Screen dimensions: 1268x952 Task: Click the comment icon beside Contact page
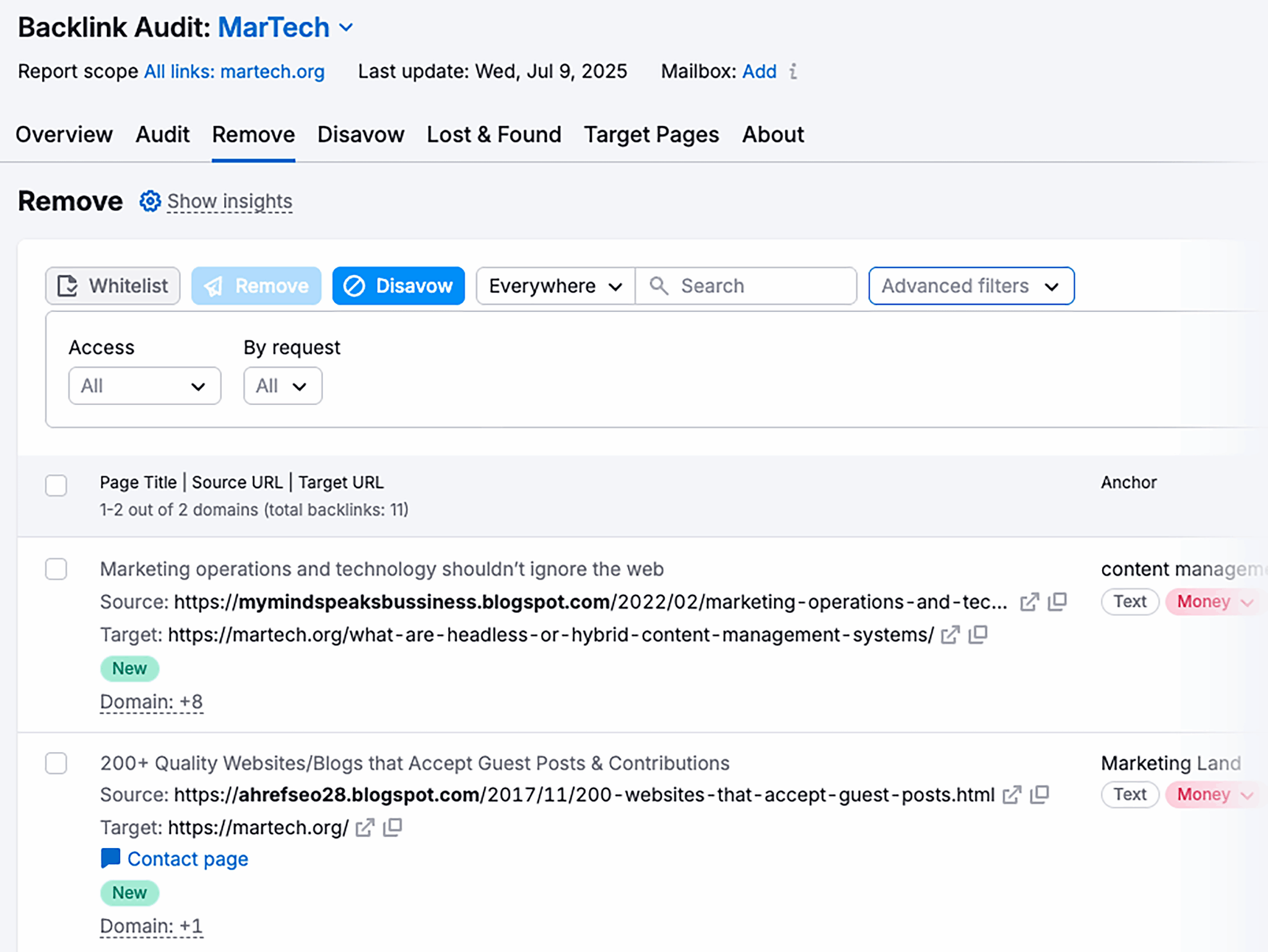(110, 858)
